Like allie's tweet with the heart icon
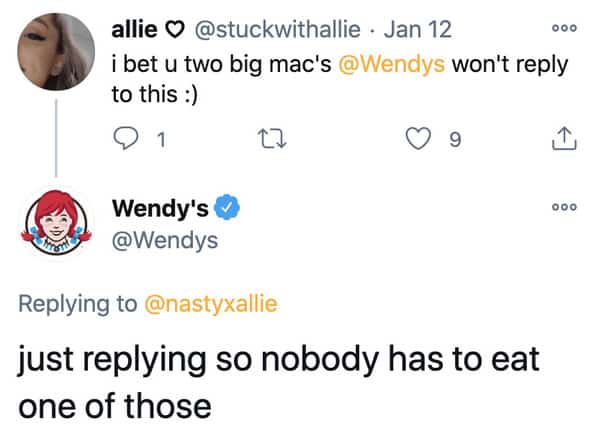 pos(418,138)
